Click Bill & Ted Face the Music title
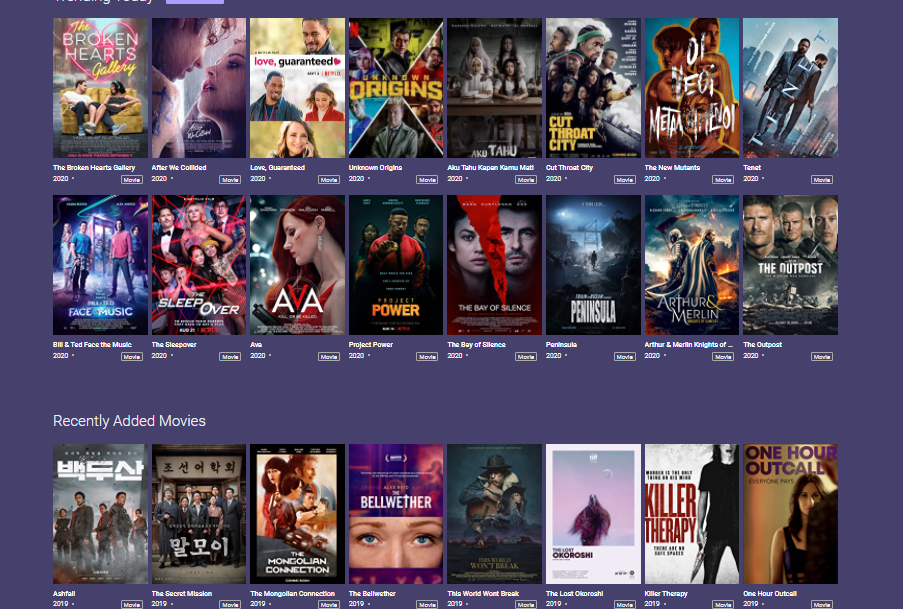903x609 pixels. point(92,345)
